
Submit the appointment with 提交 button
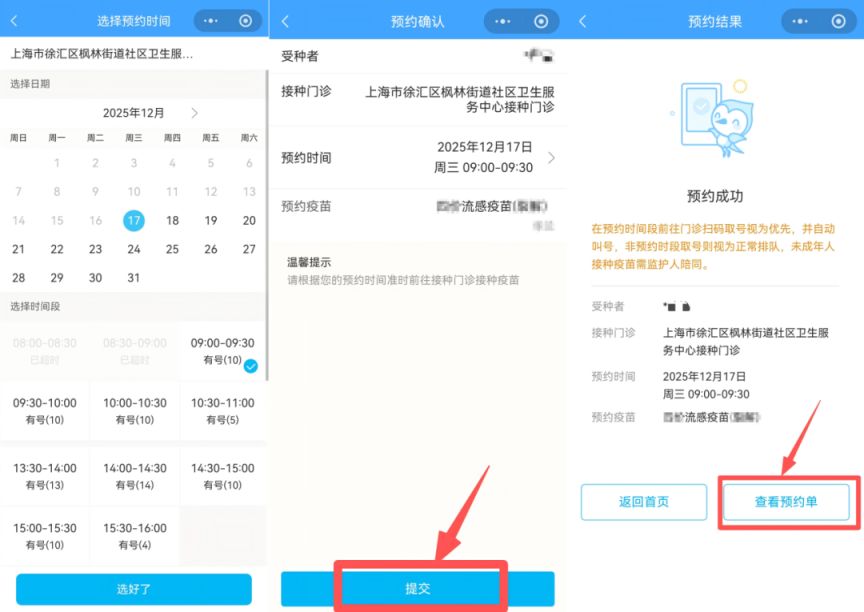coord(418,588)
